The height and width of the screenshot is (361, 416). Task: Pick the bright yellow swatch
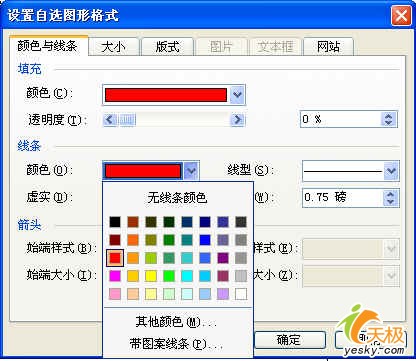click(x=151, y=276)
